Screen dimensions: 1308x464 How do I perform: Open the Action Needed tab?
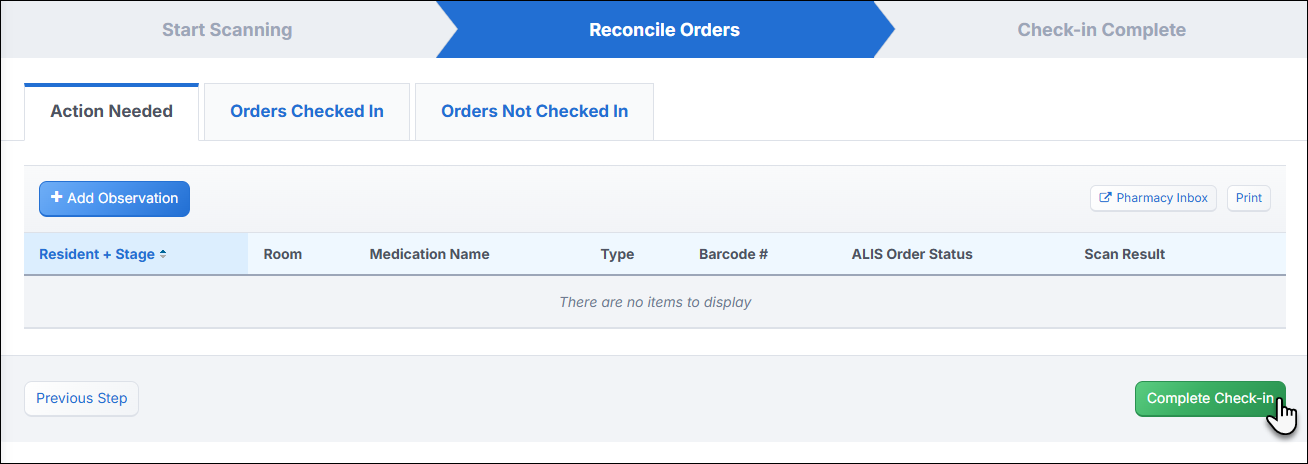pyautogui.click(x=112, y=111)
